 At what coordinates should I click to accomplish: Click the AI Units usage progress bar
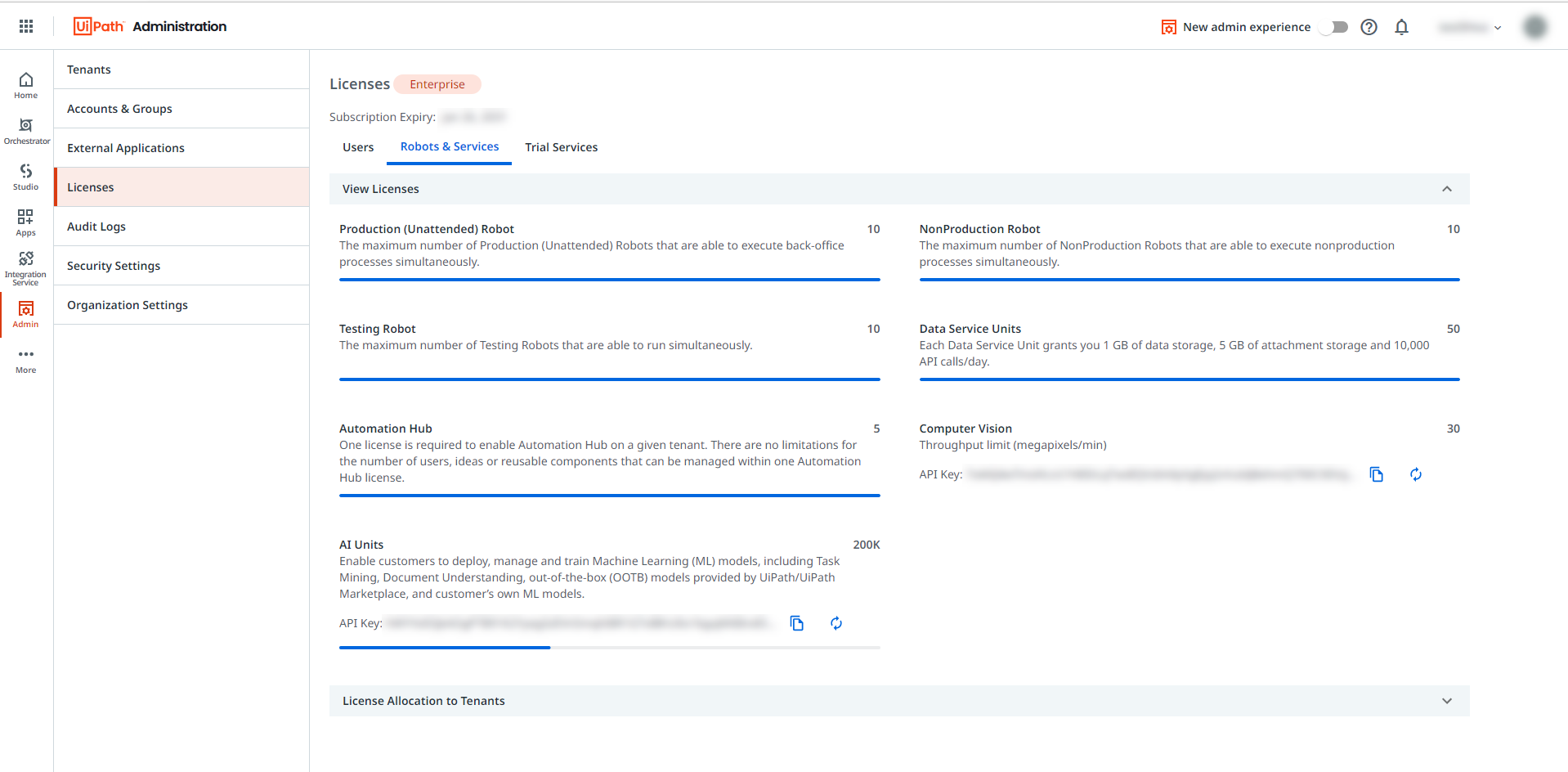click(610, 648)
